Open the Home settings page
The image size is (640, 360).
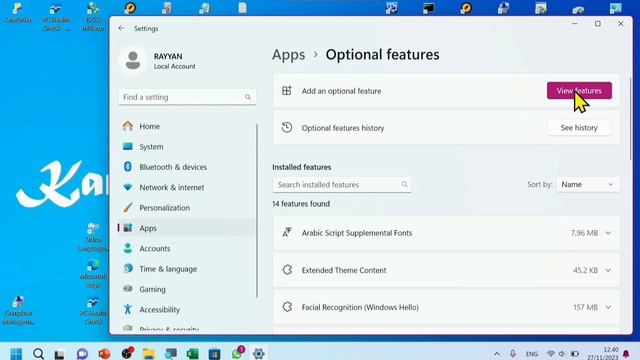187,126
